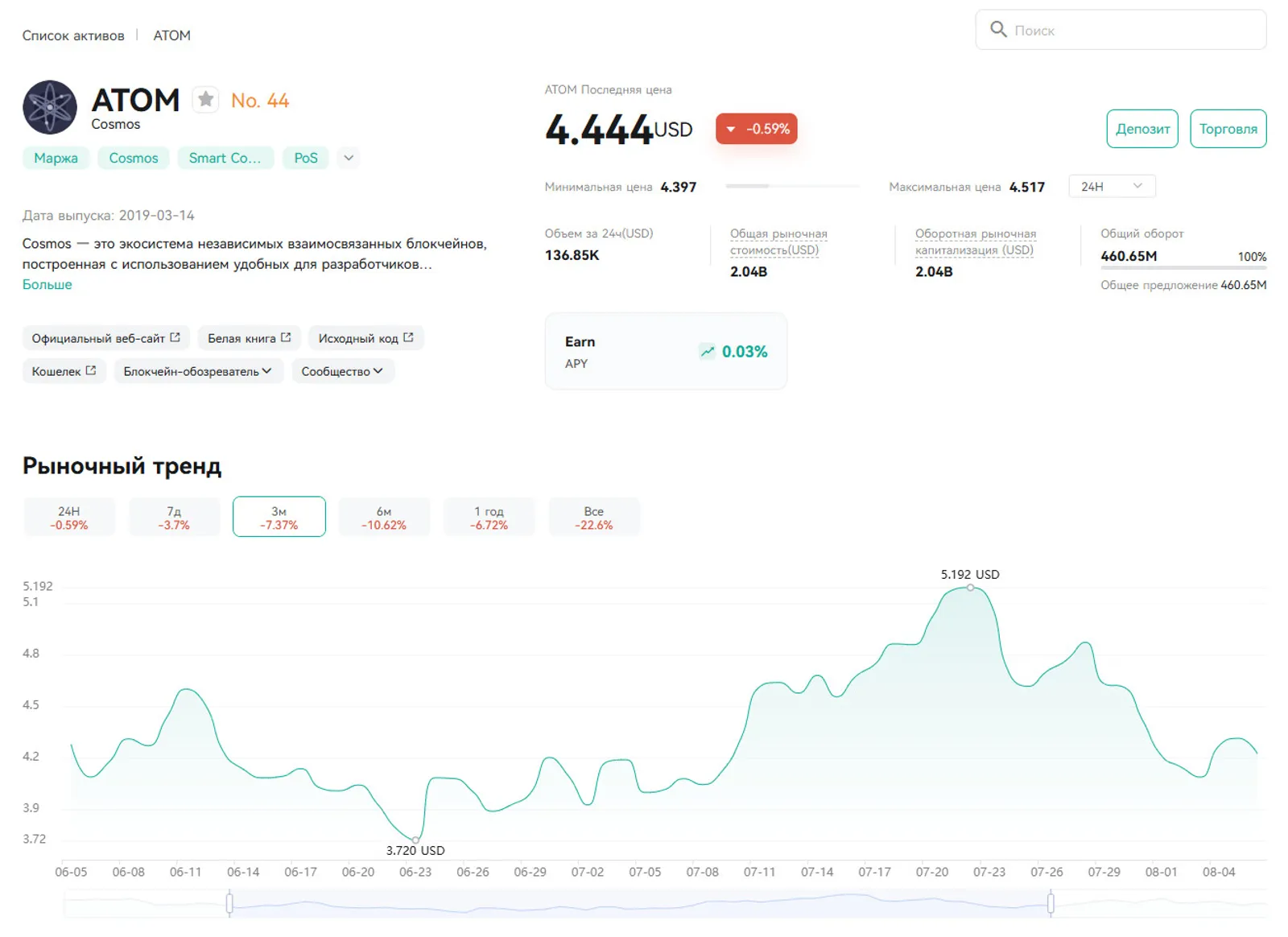This screenshot has width=1288, height=937.
Task: Click the 07-23 date label on chart axis
Action: coord(989,872)
